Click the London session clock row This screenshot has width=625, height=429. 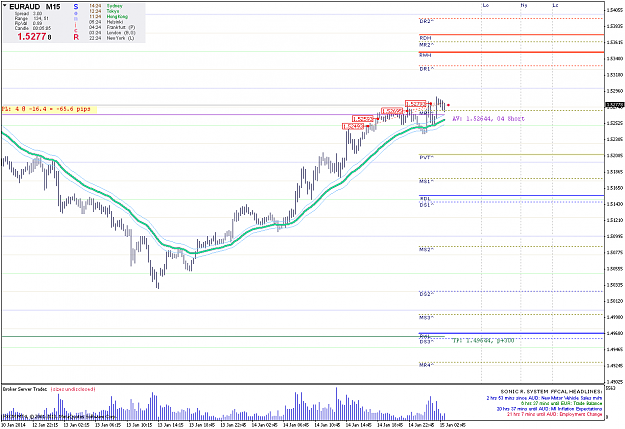112,33
